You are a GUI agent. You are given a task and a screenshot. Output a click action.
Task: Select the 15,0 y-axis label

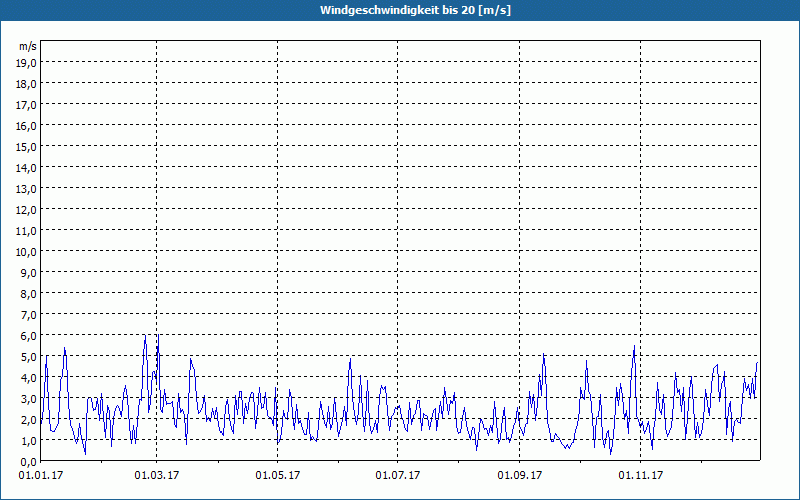tap(26, 147)
